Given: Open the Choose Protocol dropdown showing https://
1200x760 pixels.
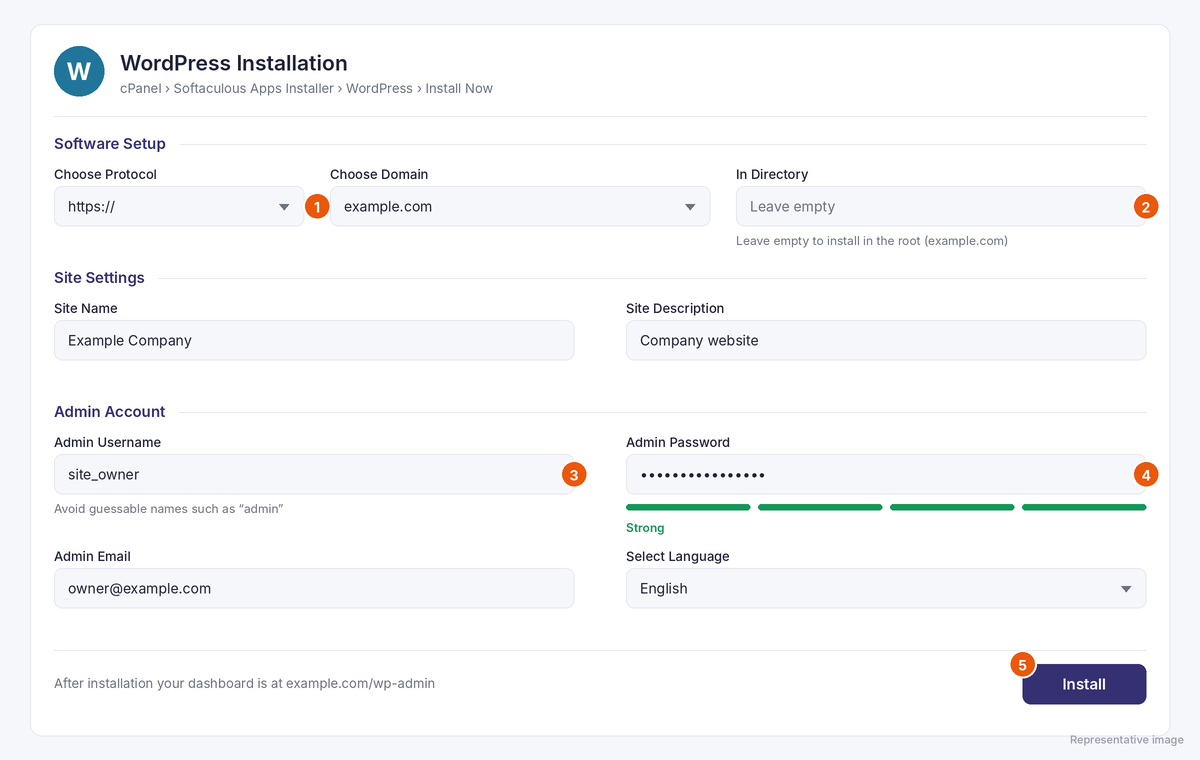Looking at the screenshot, I should click(179, 207).
